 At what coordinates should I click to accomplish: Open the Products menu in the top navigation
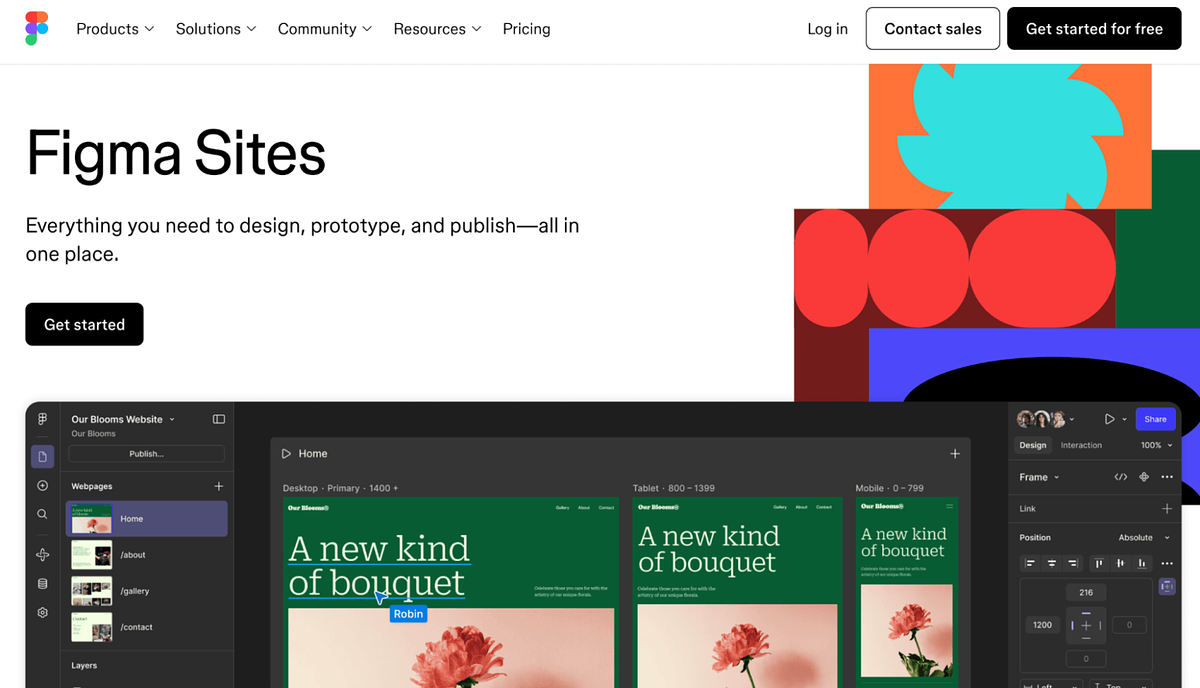(x=114, y=29)
